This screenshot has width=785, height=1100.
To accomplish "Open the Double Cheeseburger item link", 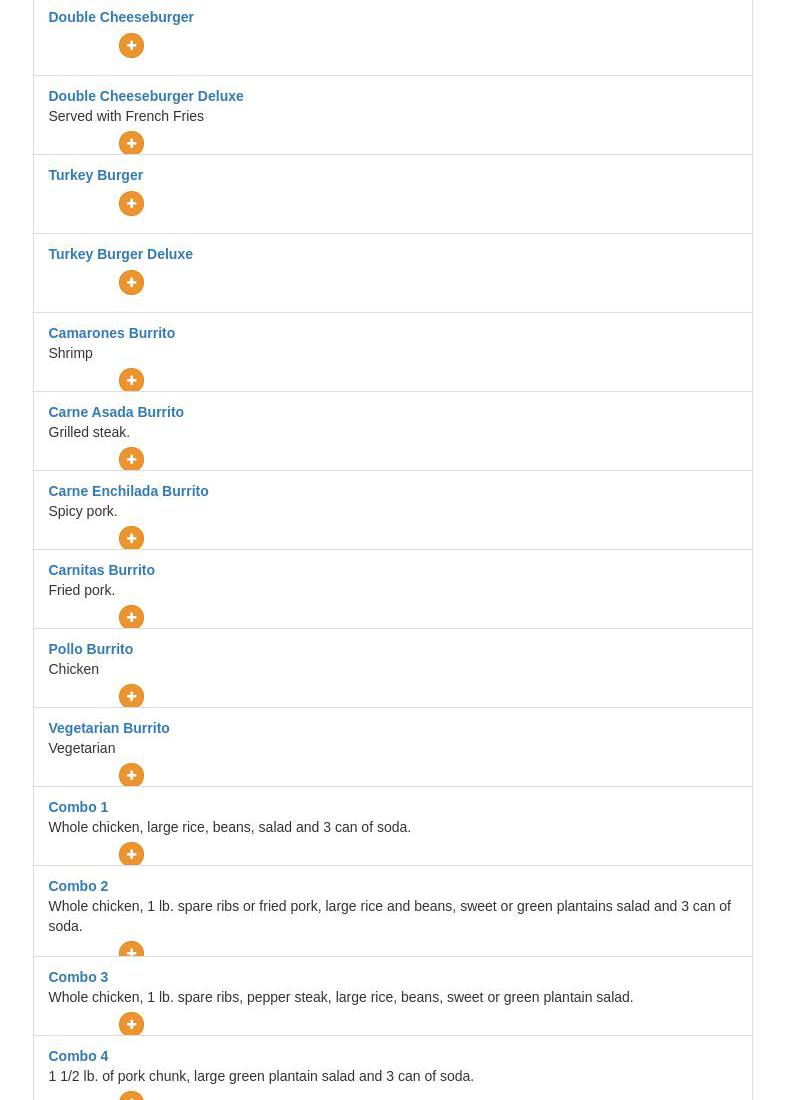I will pos(121,17).
